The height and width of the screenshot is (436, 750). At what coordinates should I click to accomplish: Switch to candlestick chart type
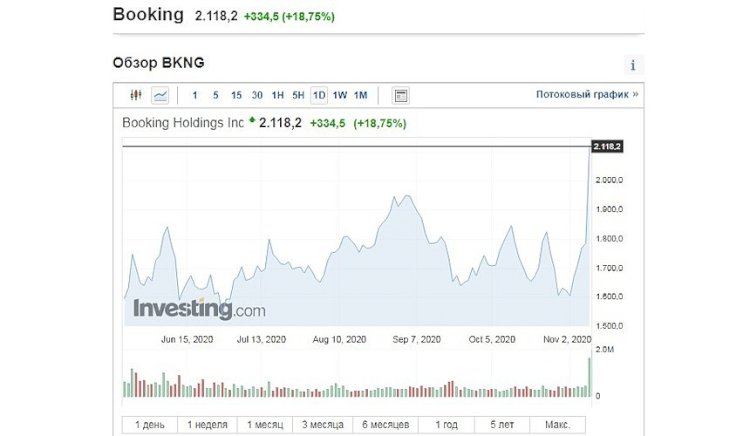coord(137,96)
